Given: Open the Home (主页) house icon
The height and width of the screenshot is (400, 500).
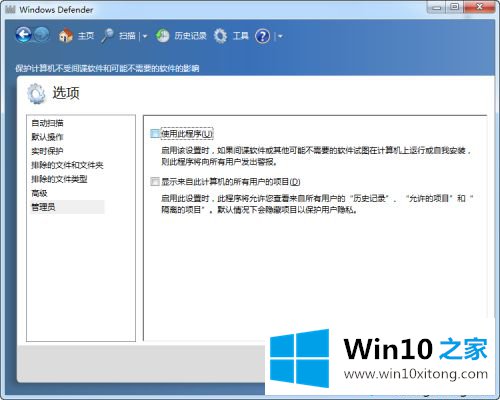Looking at the screenshot, I should [66, 35].
